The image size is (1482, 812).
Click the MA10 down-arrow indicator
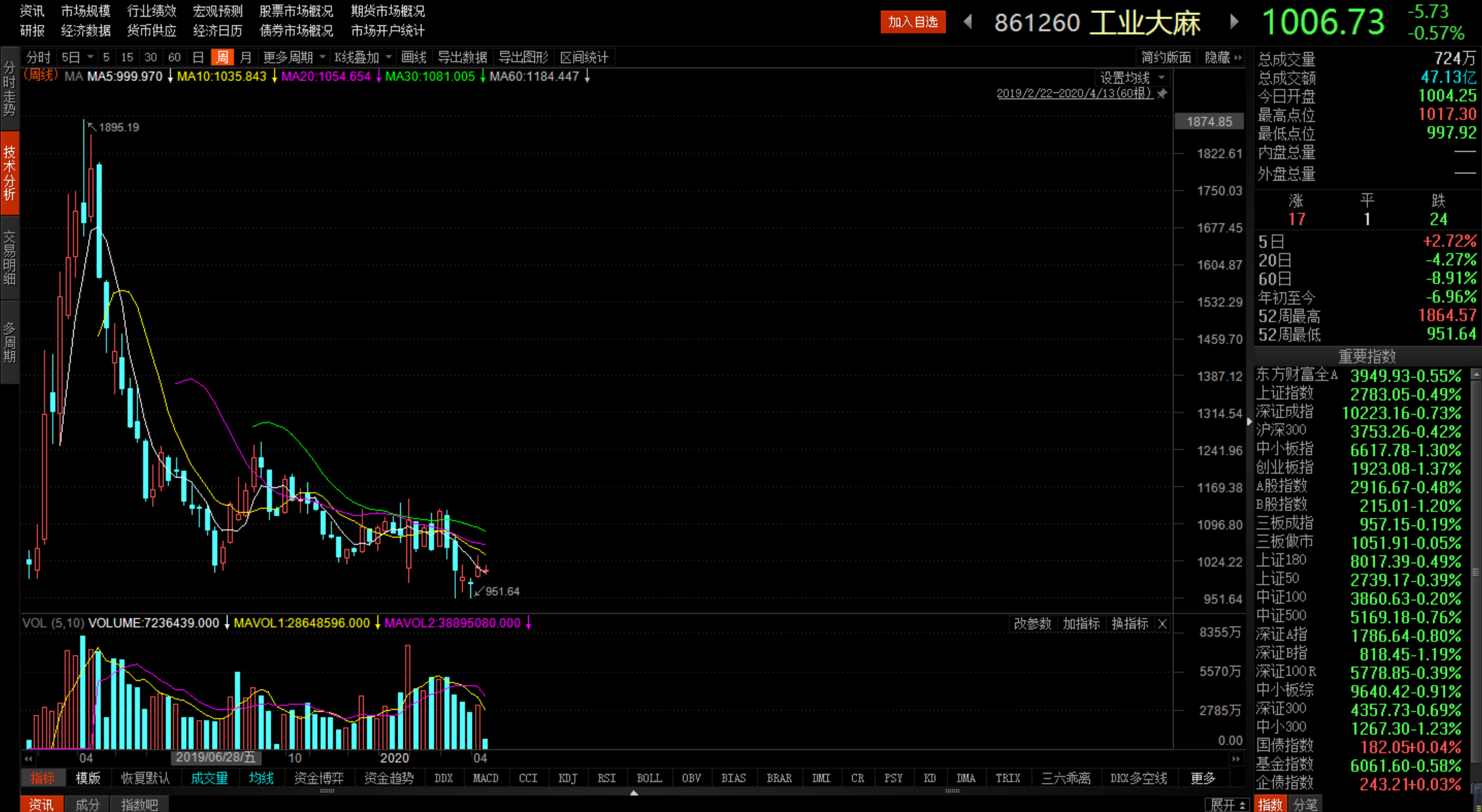tap(274, 76)
